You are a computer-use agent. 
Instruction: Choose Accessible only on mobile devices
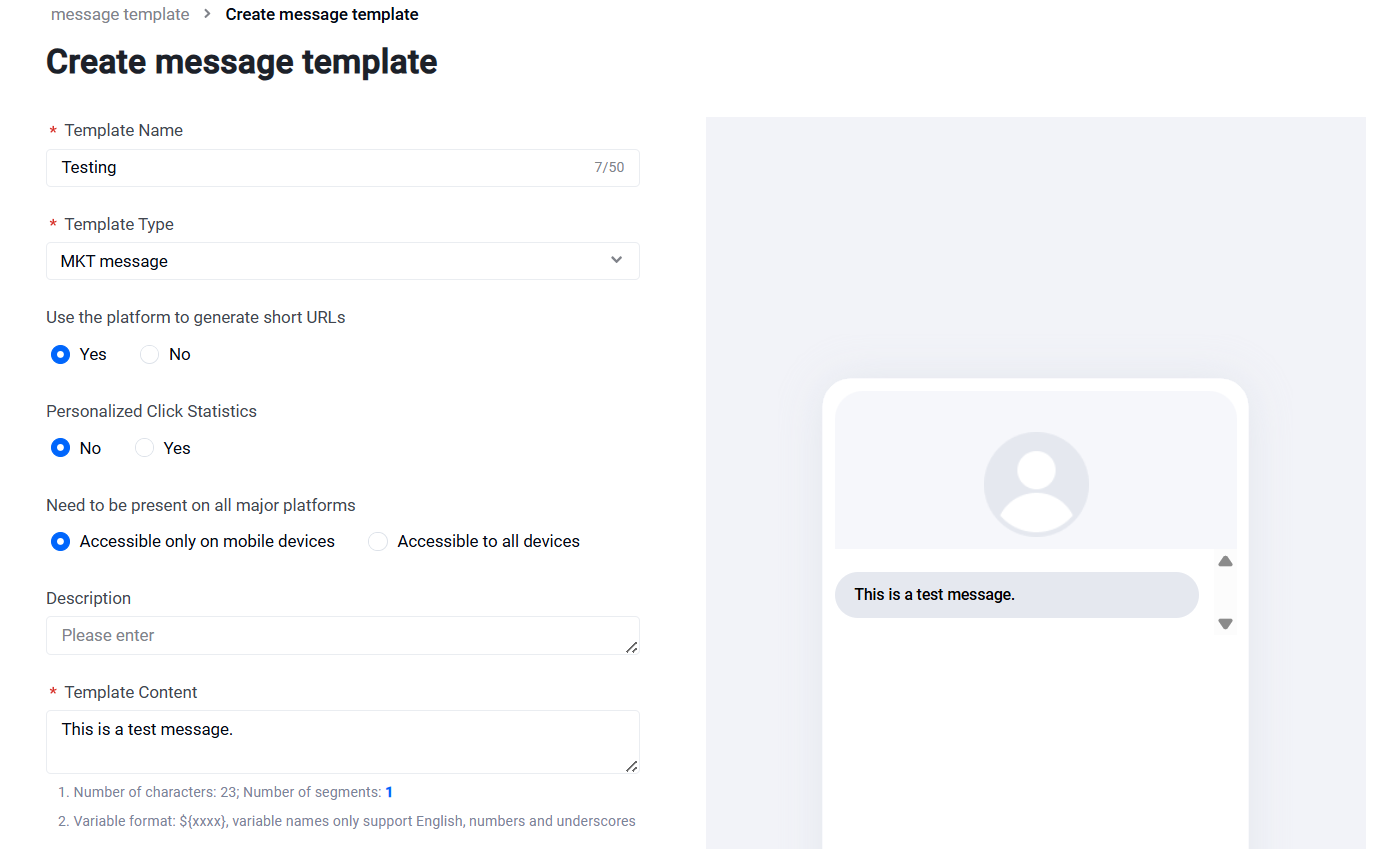pyautogui.click(x=61, y=541)
